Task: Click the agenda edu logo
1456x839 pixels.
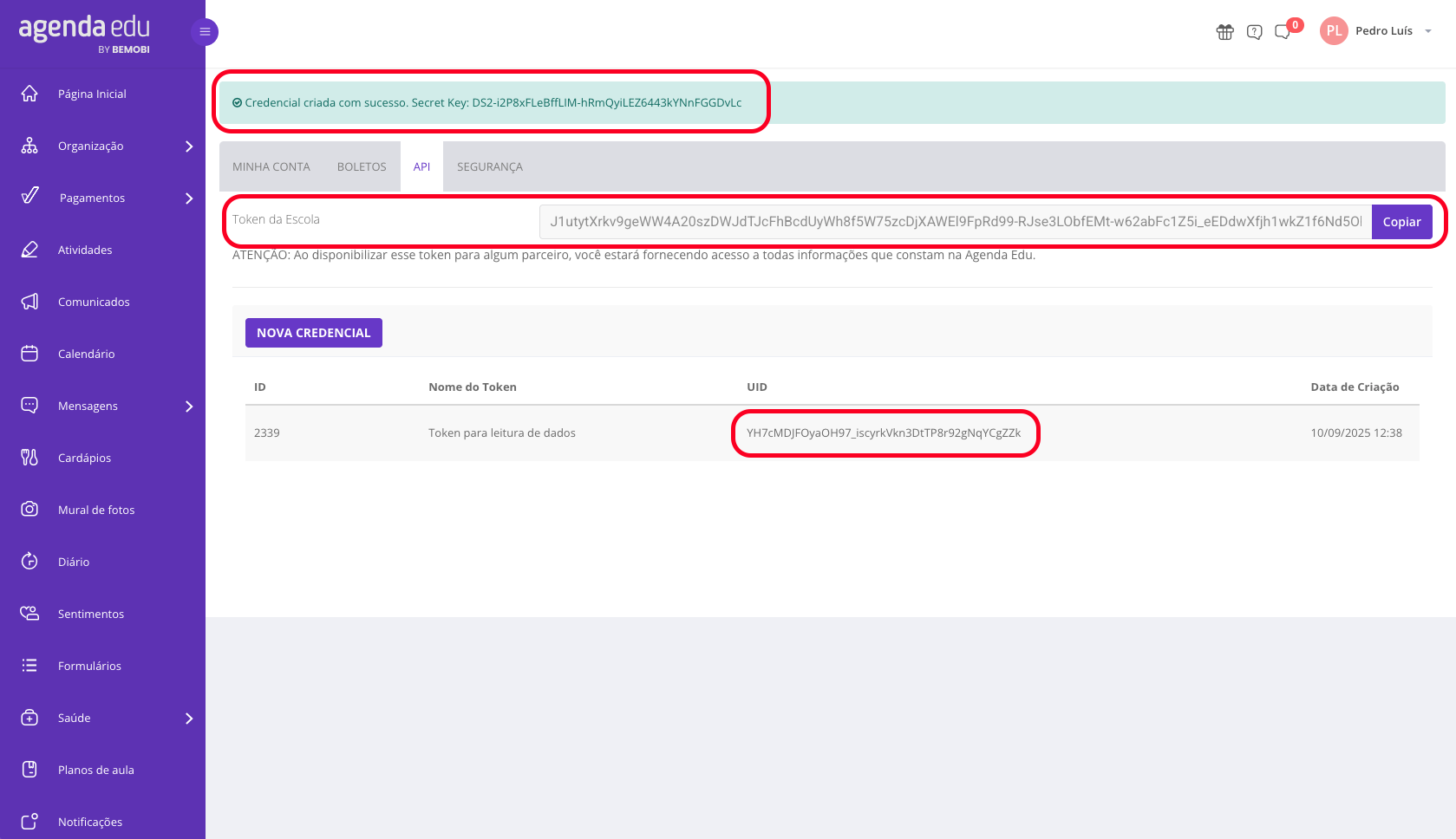Action: [x=84, y=35]
